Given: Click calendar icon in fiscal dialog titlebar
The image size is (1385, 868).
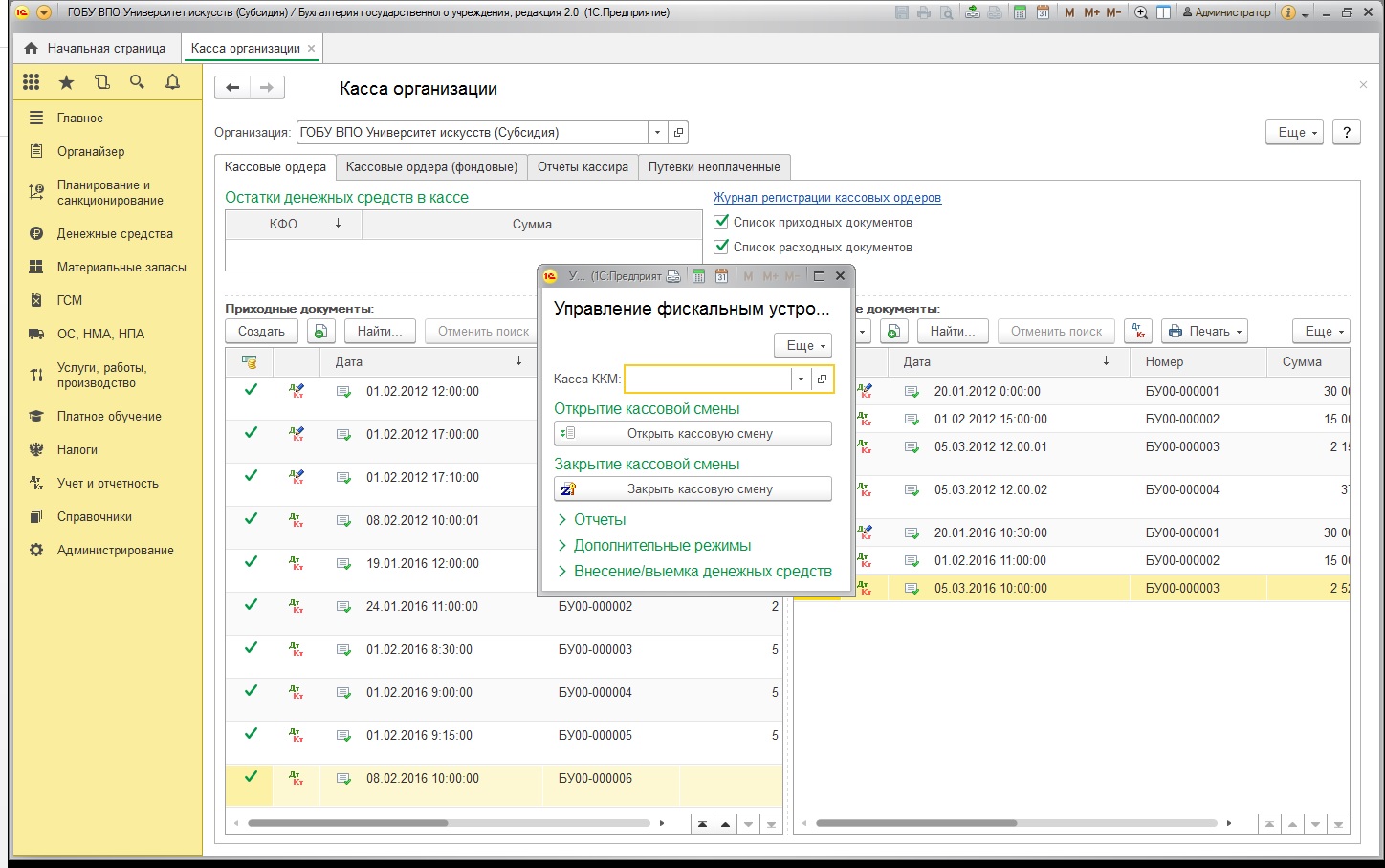Looking at the screenshot, I should click(x=721, y=276).
